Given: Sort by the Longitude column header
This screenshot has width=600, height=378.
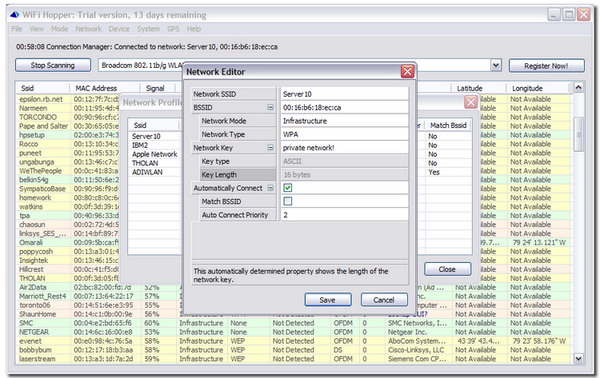Looking at the screenshot, I should click(538, 88).
